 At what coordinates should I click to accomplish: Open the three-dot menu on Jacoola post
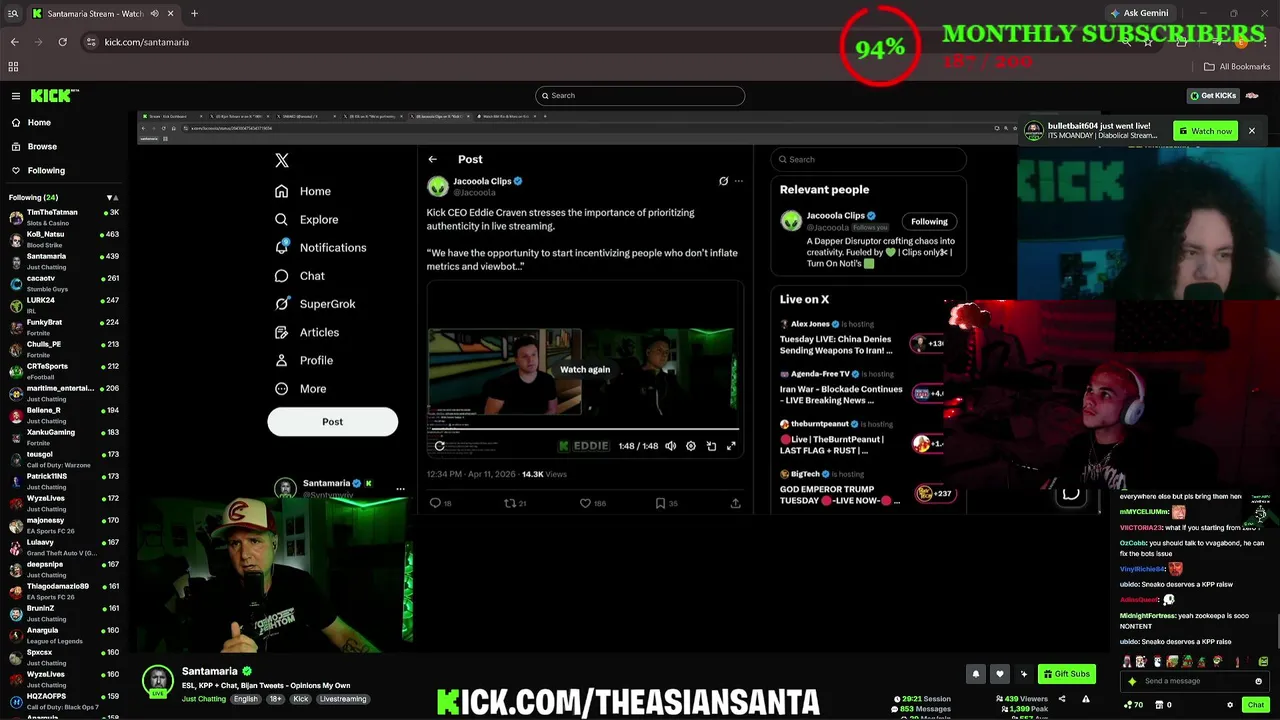pyautogui.click(x=739, y=181)
